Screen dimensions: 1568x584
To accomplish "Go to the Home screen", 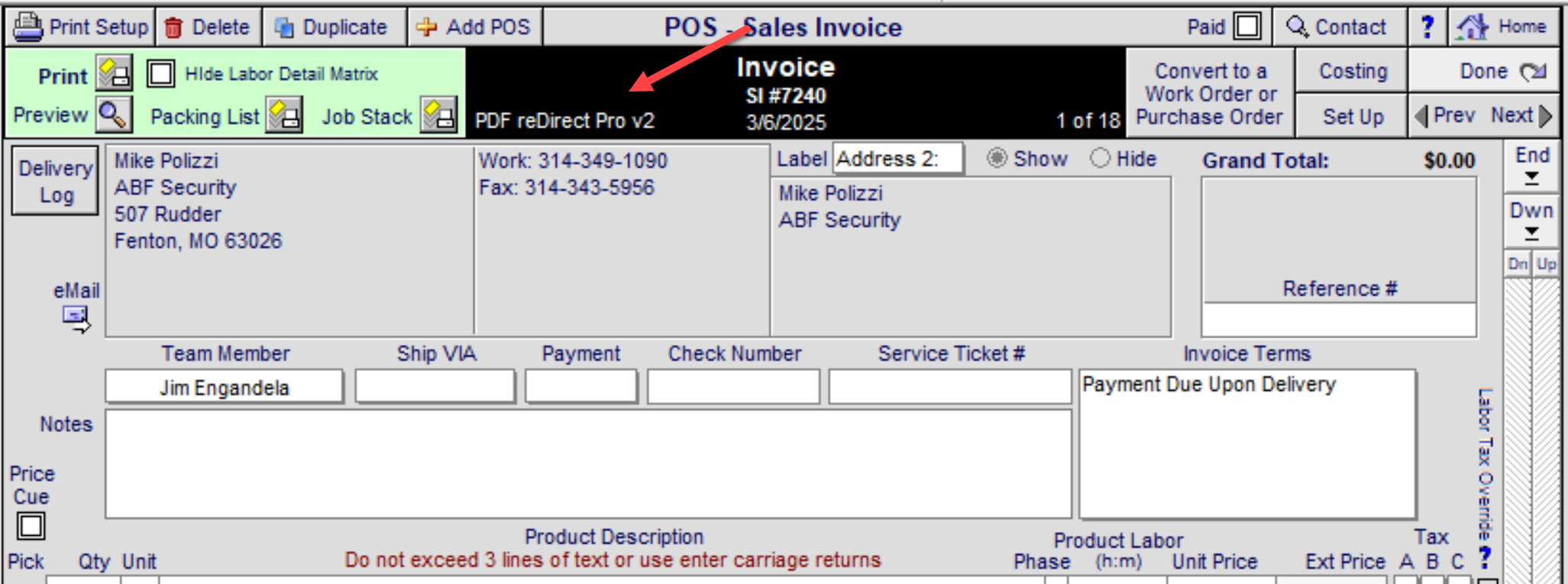I will point(1502,27).
